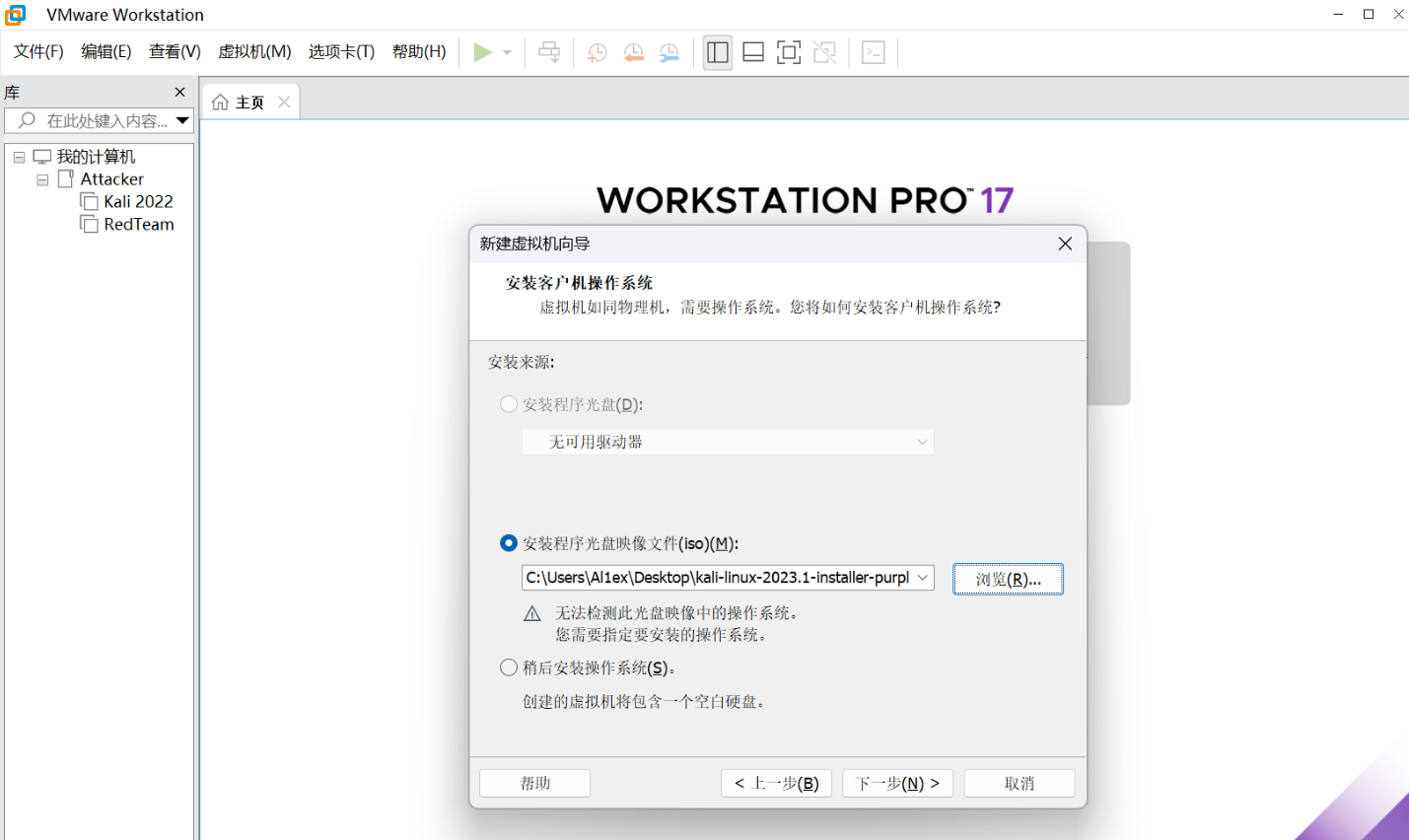Viewport: 1409px width, 840px height.
Task: Close the 库 library panel
Action: click(179, 92)
